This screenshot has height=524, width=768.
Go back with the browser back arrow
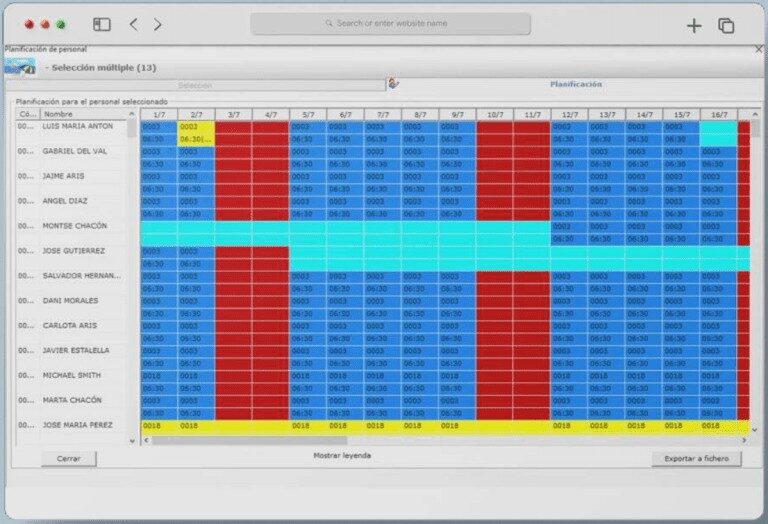134,25
